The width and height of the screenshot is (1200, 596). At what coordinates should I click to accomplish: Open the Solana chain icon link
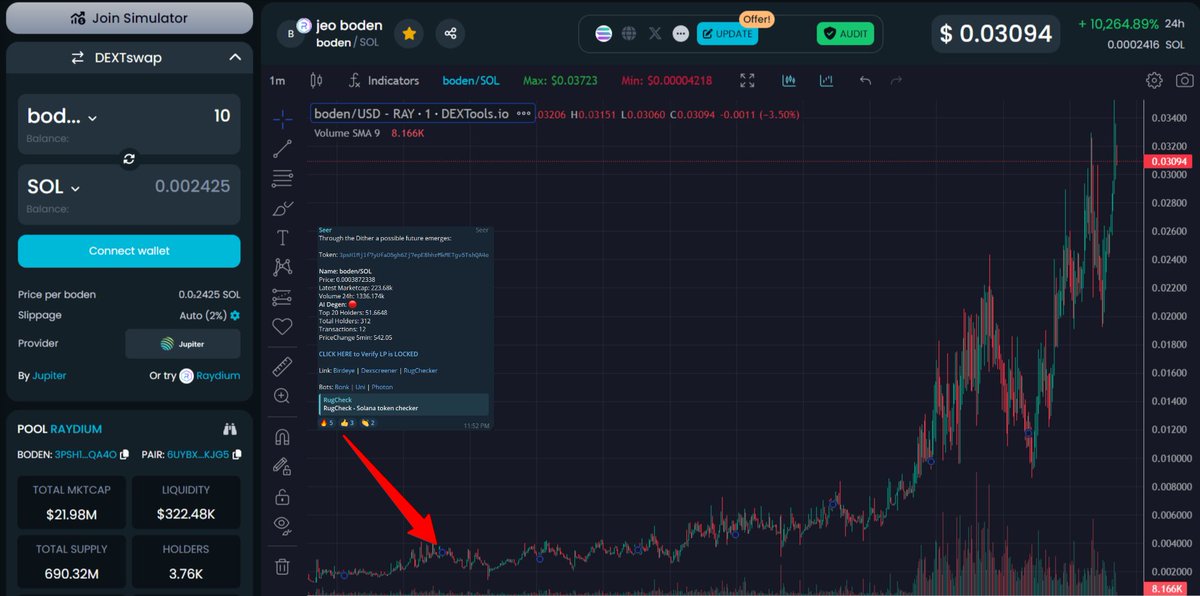[x=603, y=33]
